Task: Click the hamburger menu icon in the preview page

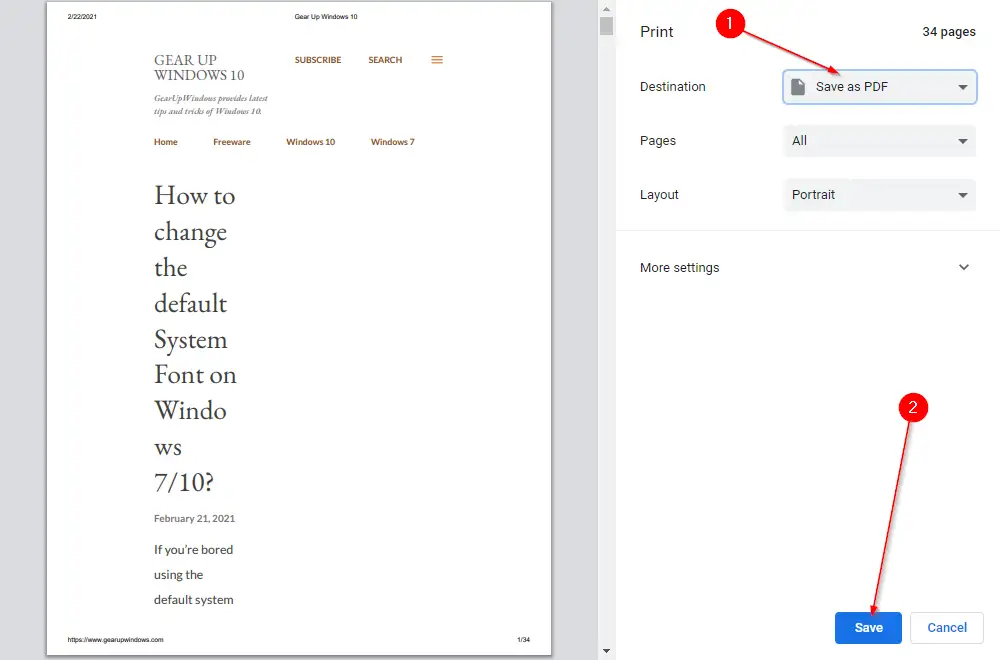Action: pos(437,60)
